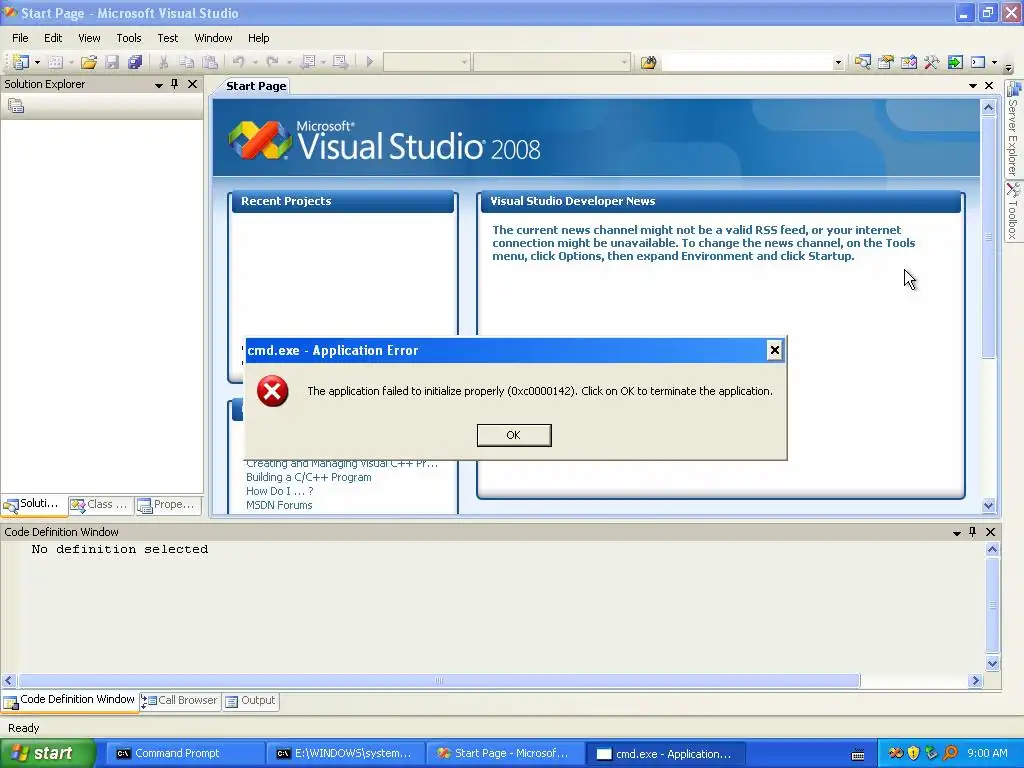Screen dimensions: 1024x768
Task: Open the How Do I ... ? link
Action: tap(280, 491)
